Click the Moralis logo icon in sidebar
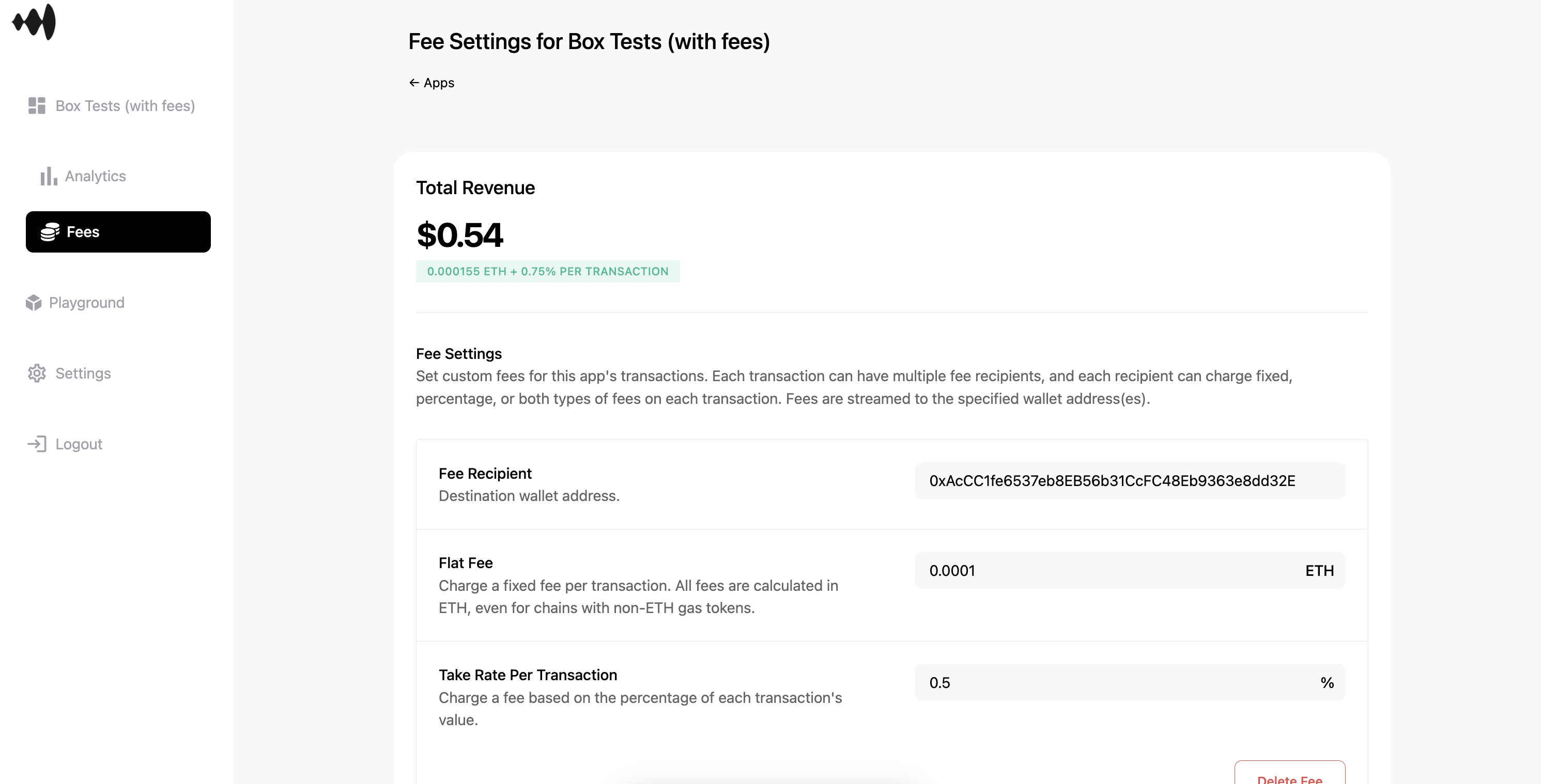1541x784 pixels. pos(34,21)
